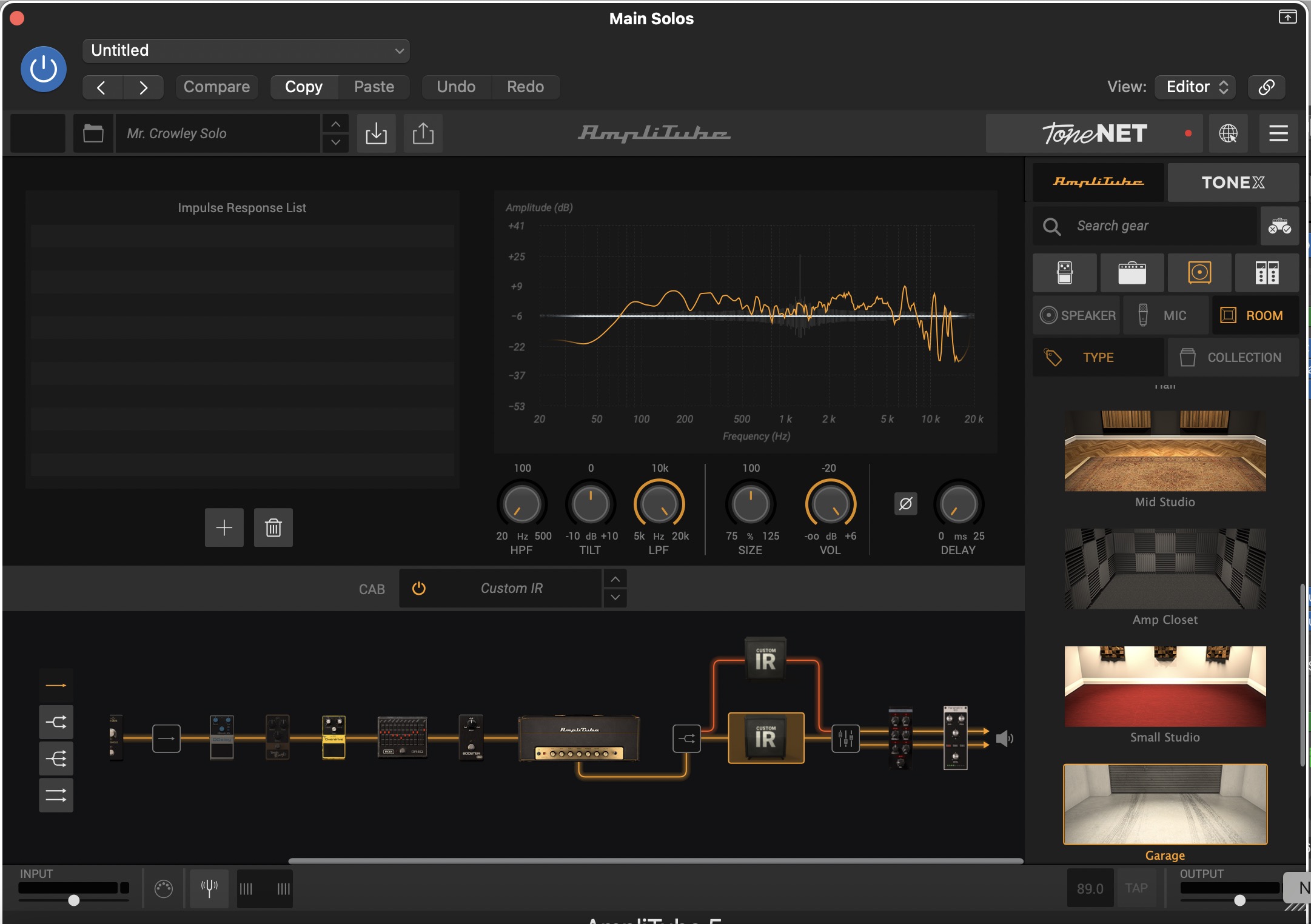Select the highlighted lower Custom IR block
This screenshot has width=1311, height=924.
pos(766,738)
